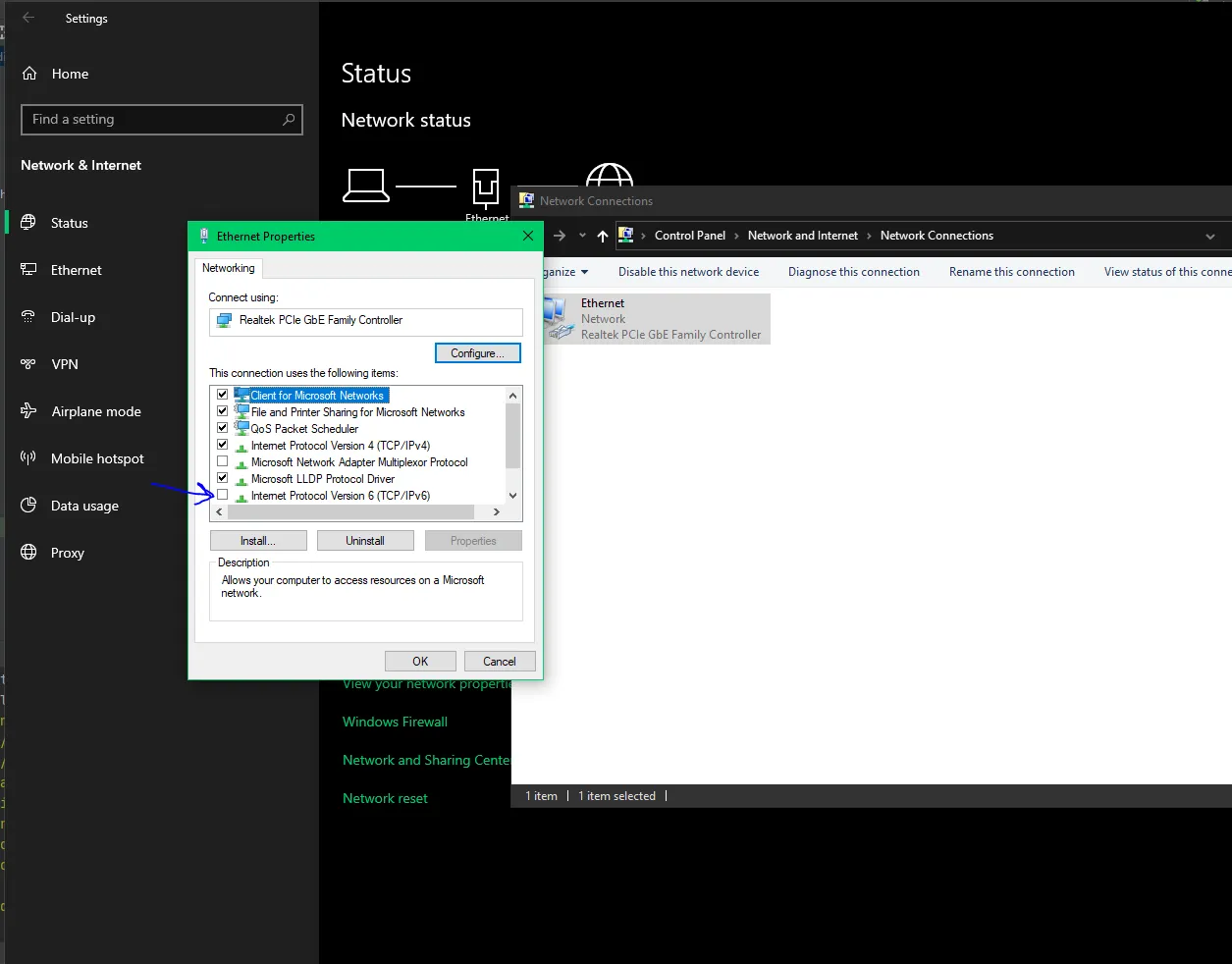Select Data usage icon in sidebar

28,506
